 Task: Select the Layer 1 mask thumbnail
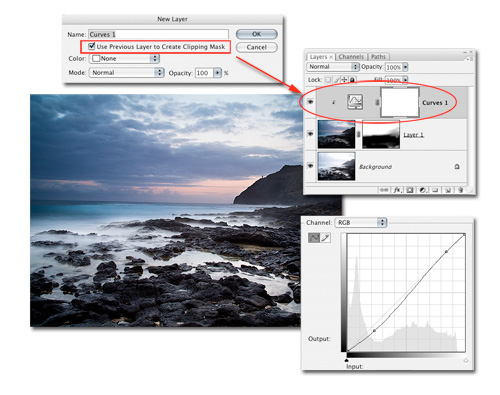pyautogui.click(x=381, y=134)
